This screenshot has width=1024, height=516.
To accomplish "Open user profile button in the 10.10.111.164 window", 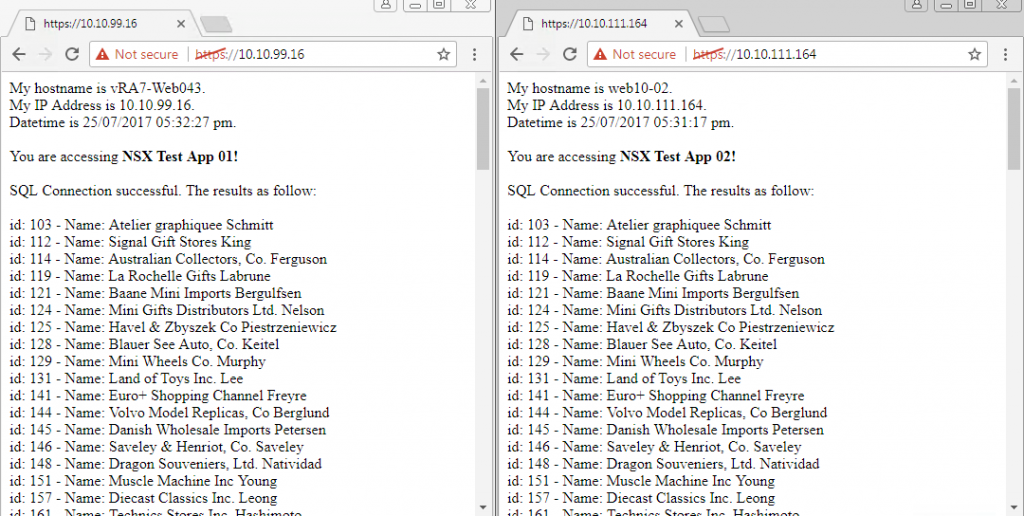I will [x=917, y=5].
